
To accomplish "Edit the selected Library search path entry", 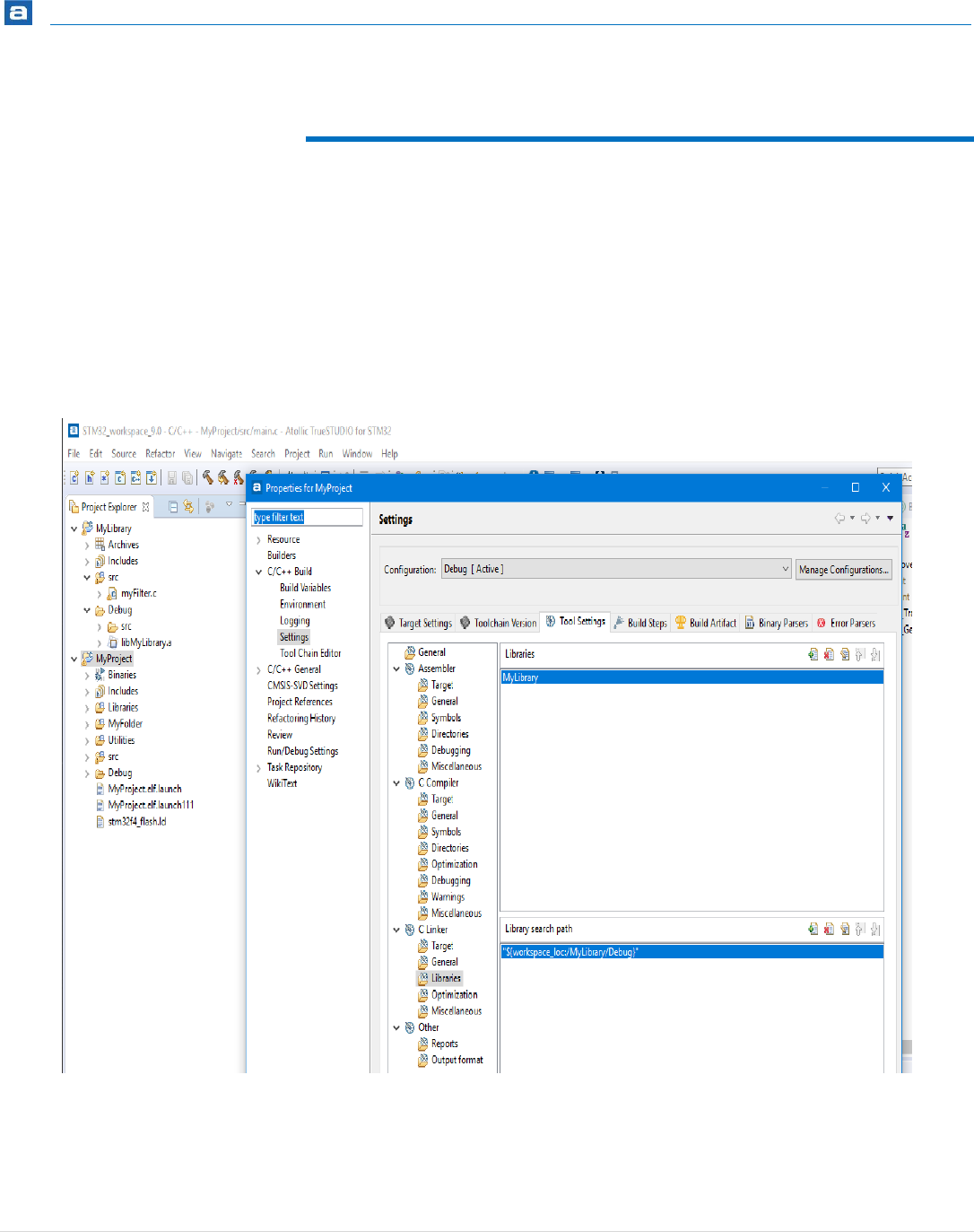I will [845, 929].
